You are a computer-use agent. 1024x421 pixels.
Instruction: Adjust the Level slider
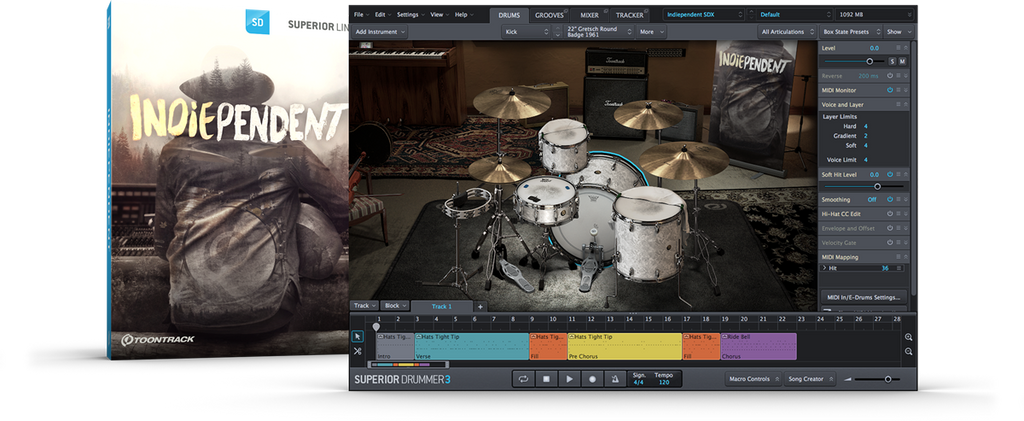point(869,61)
